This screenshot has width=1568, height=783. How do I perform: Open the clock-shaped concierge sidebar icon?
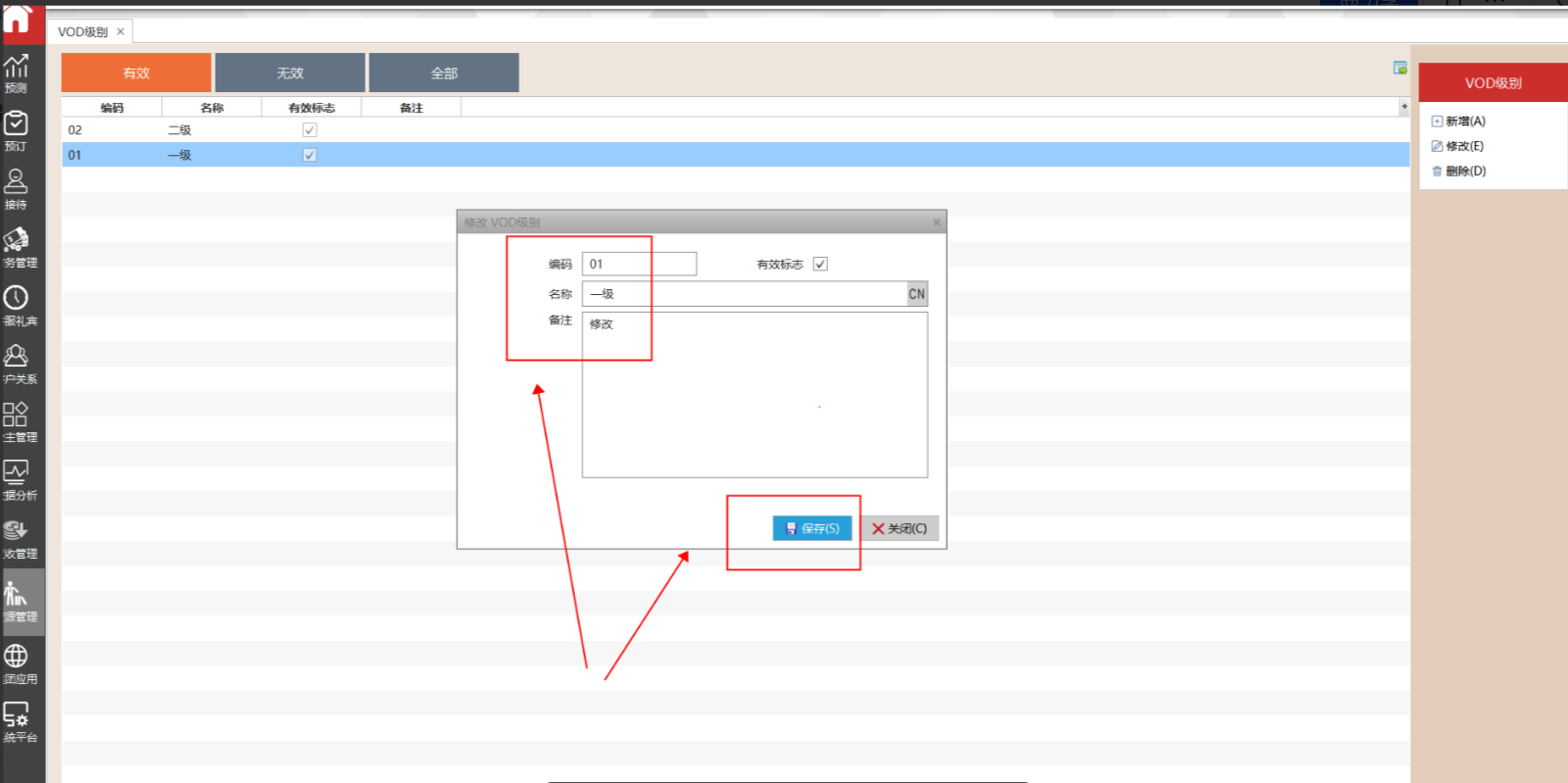point(17,305)
